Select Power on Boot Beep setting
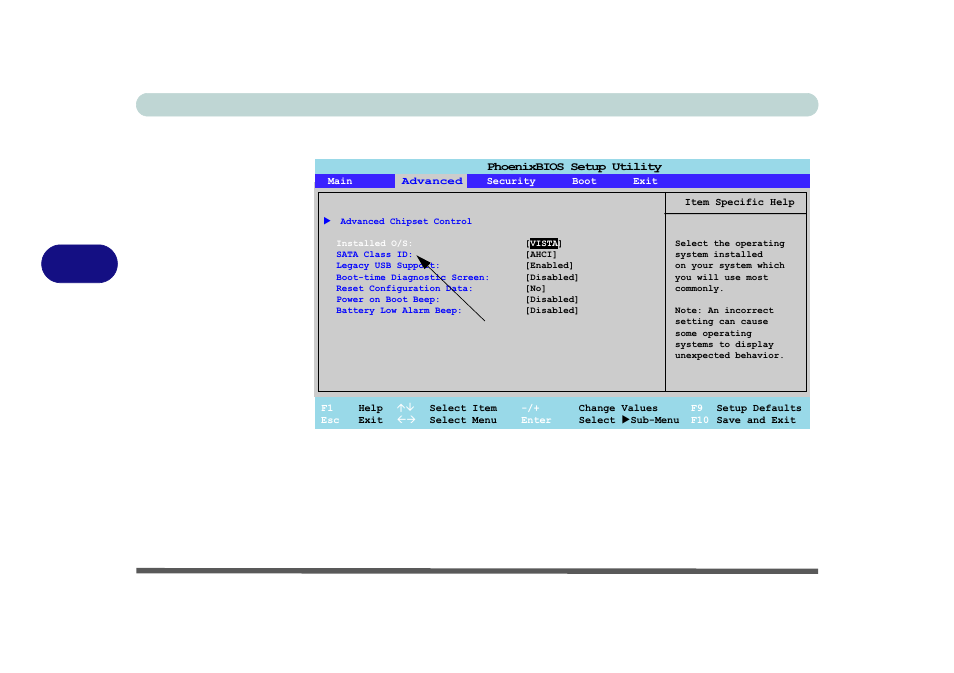Viewport: 954px width, 673px height. [x=388, y=299]
